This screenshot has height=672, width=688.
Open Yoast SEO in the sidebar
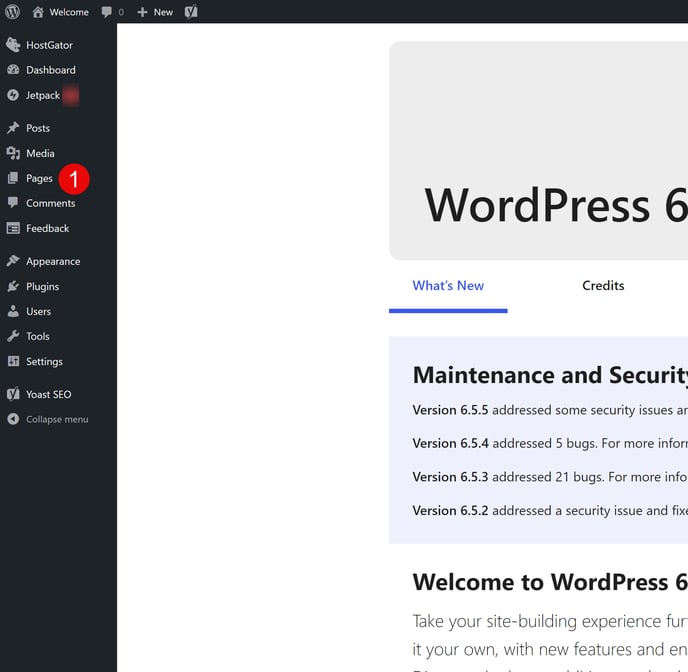pyautogui.click(x=48, y=394)
